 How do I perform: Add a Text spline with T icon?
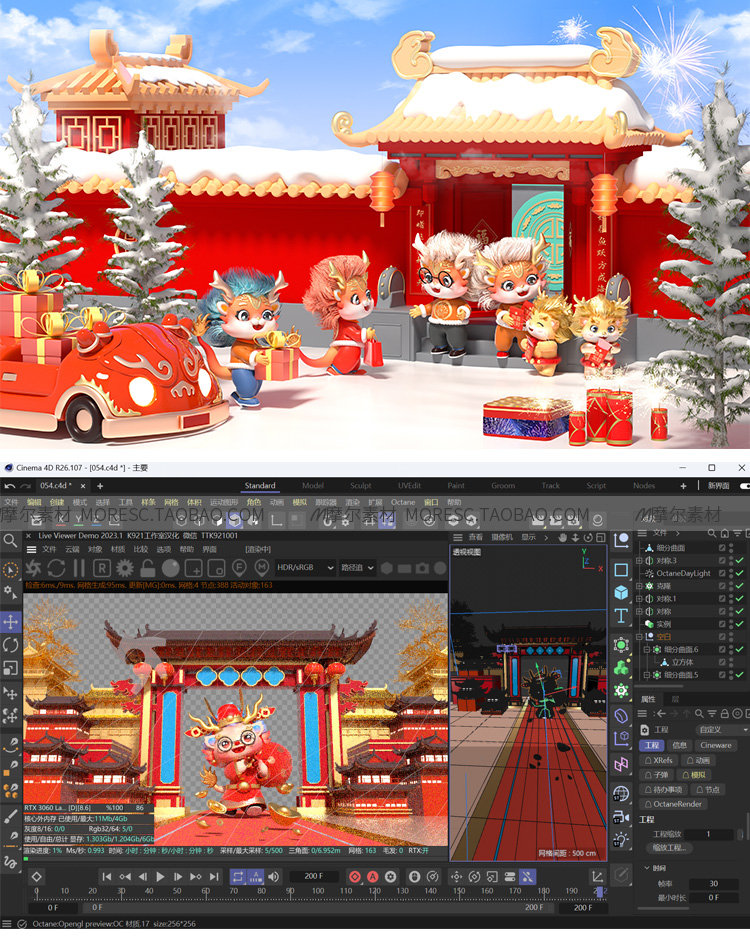(621, 616)
